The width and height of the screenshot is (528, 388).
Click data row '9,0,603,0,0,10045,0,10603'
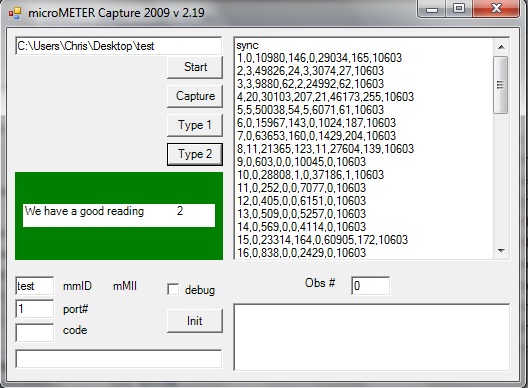(301, 162)
